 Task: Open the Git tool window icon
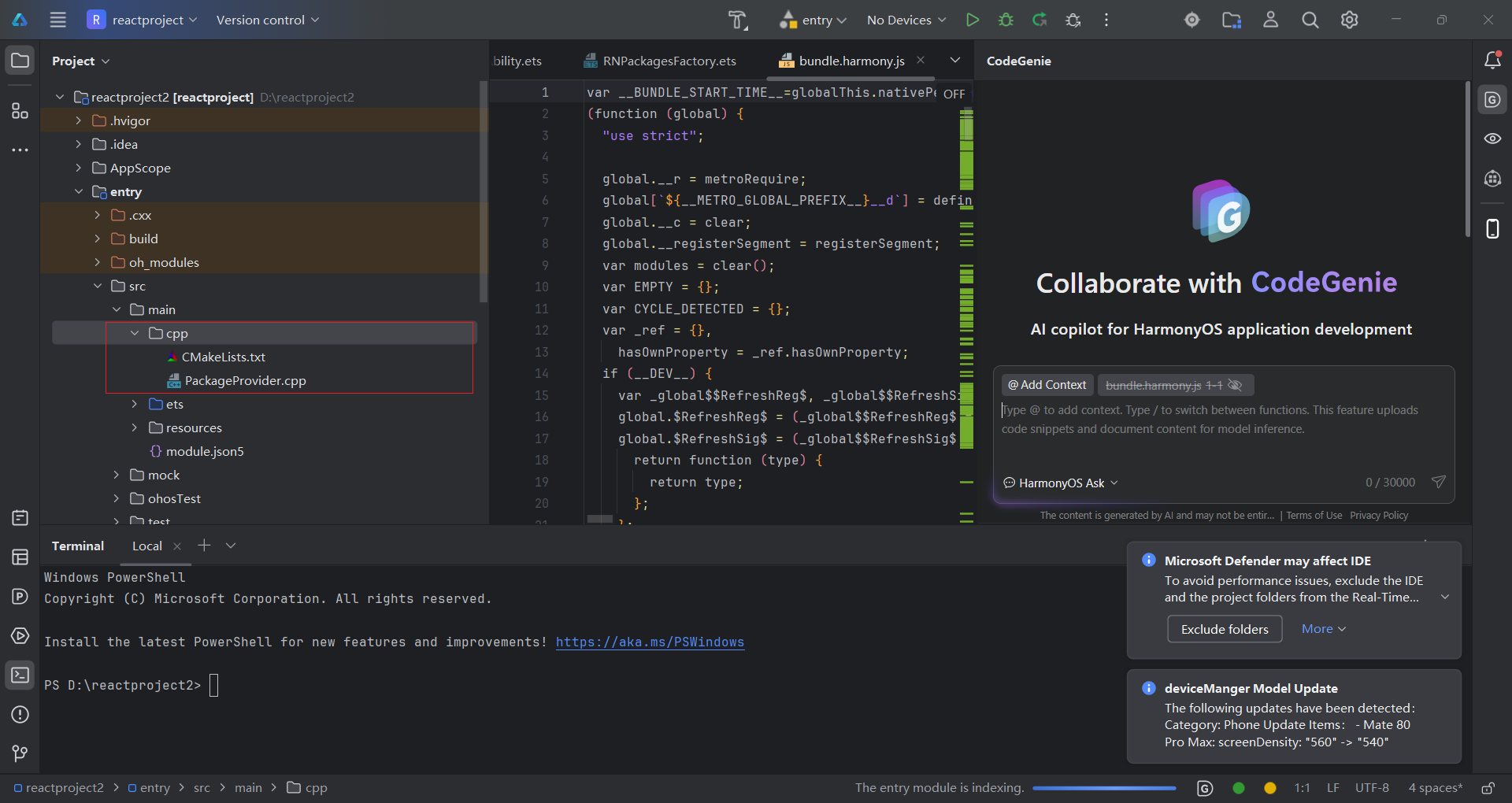pos(20,753)
